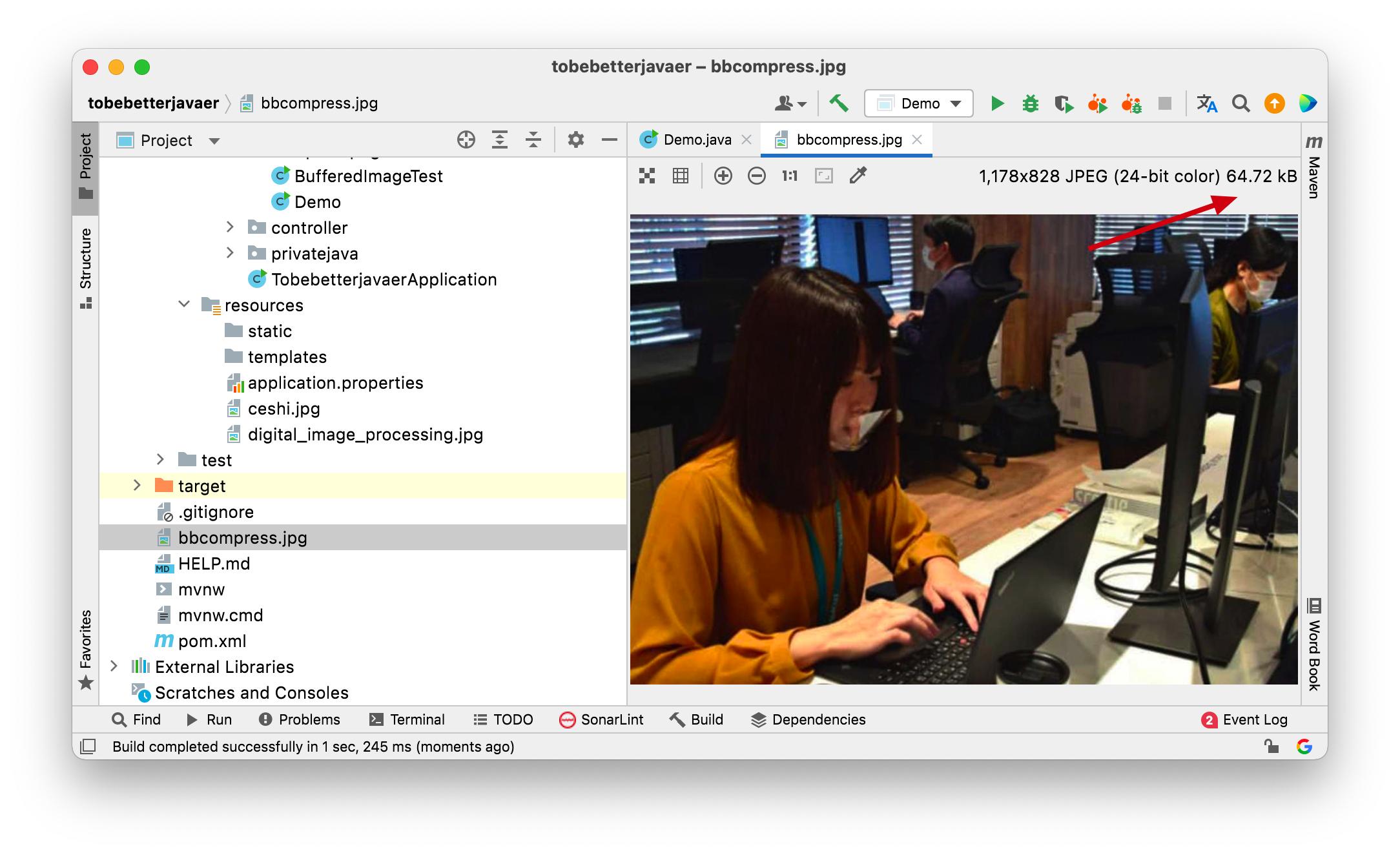Select the eyedropper color picker tool

[x=858, y=176]
